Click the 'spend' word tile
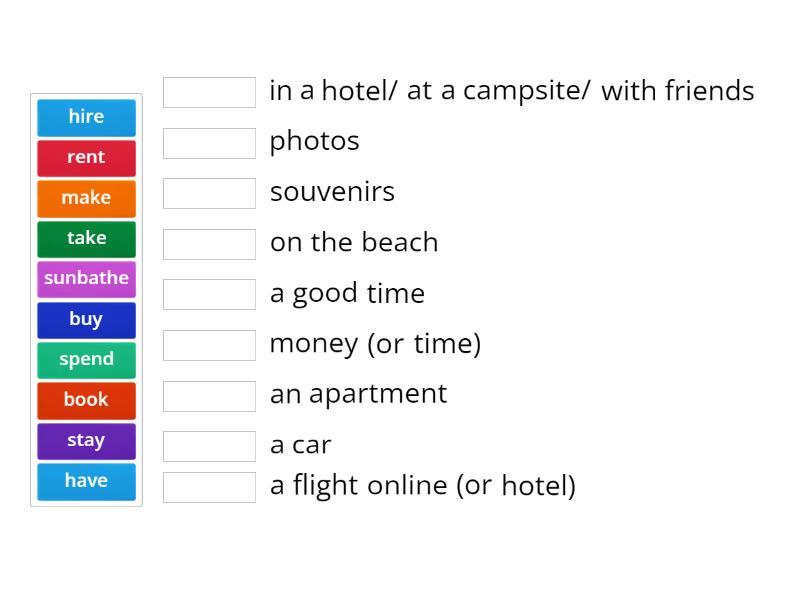Viewport: 800px width, 600px height. pyautogui.click(x=86, y=360)
